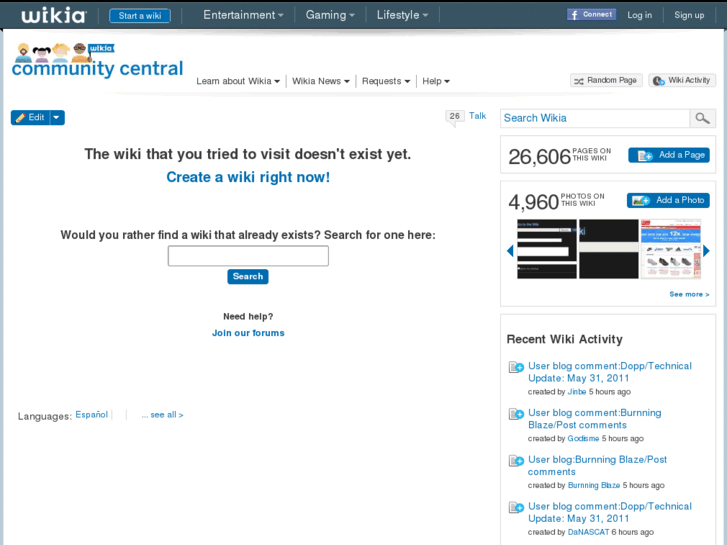727x545 pixels.
Task: Open the Wikia News menu
Action: (x=320, y=81)
